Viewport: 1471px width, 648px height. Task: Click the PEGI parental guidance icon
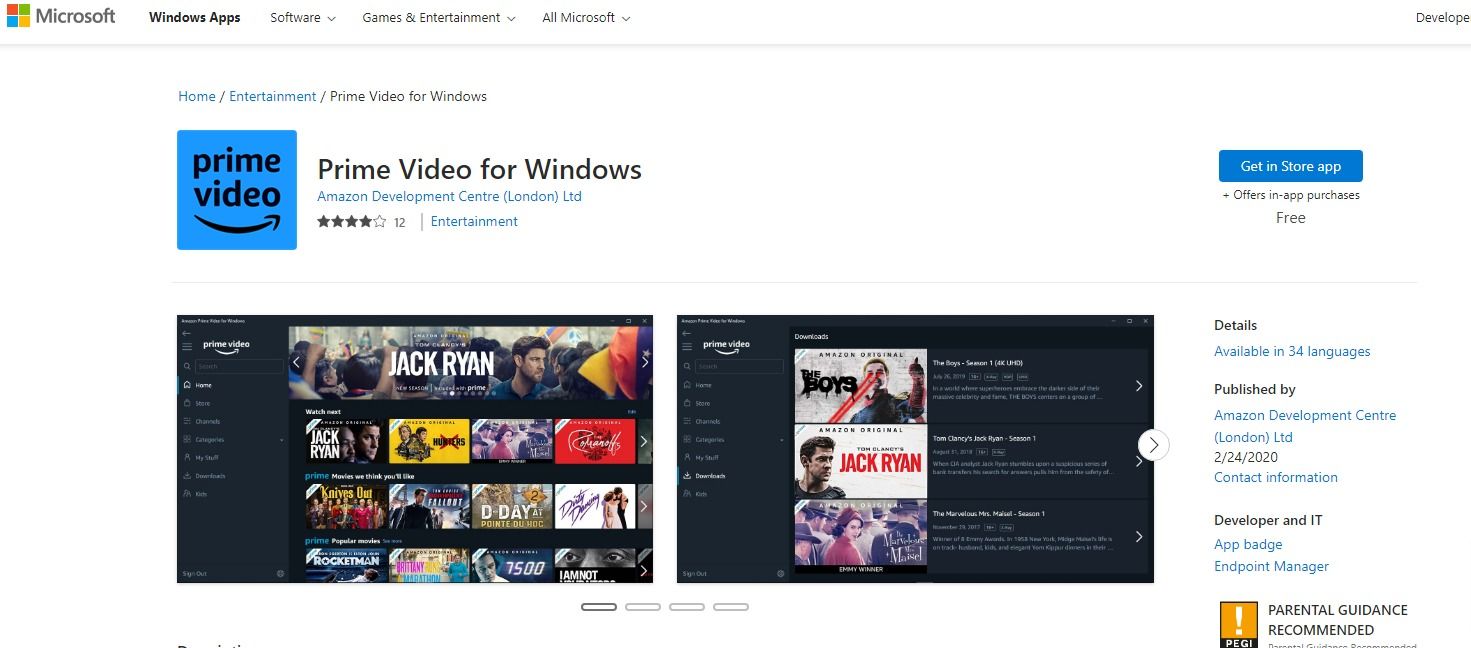pos(1239,623)
